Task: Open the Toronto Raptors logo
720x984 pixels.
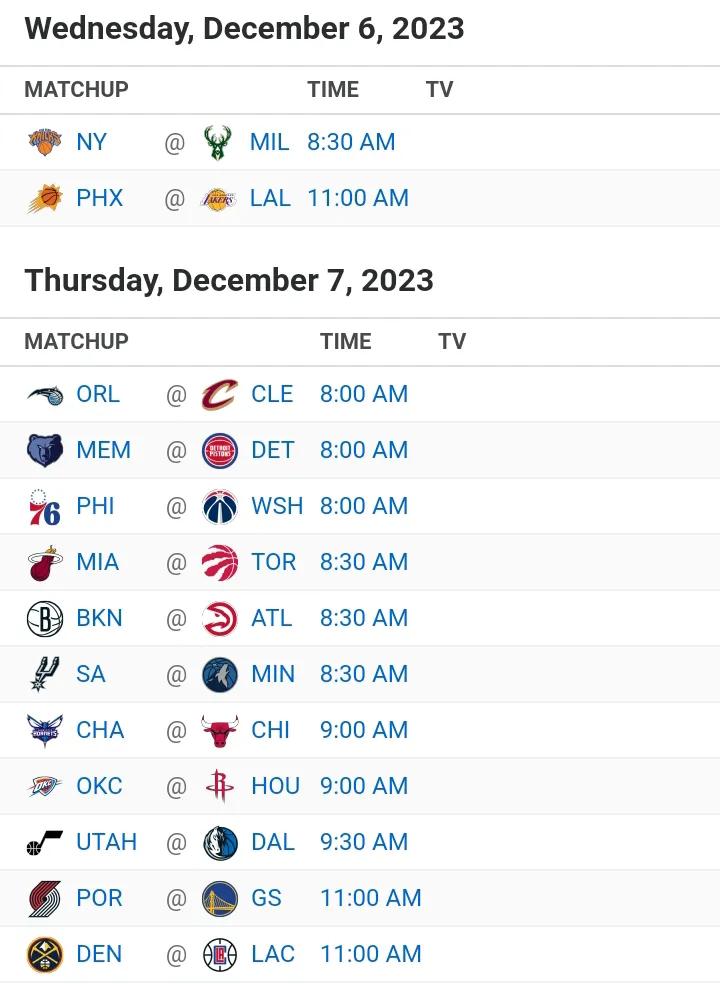Action: 220,562
